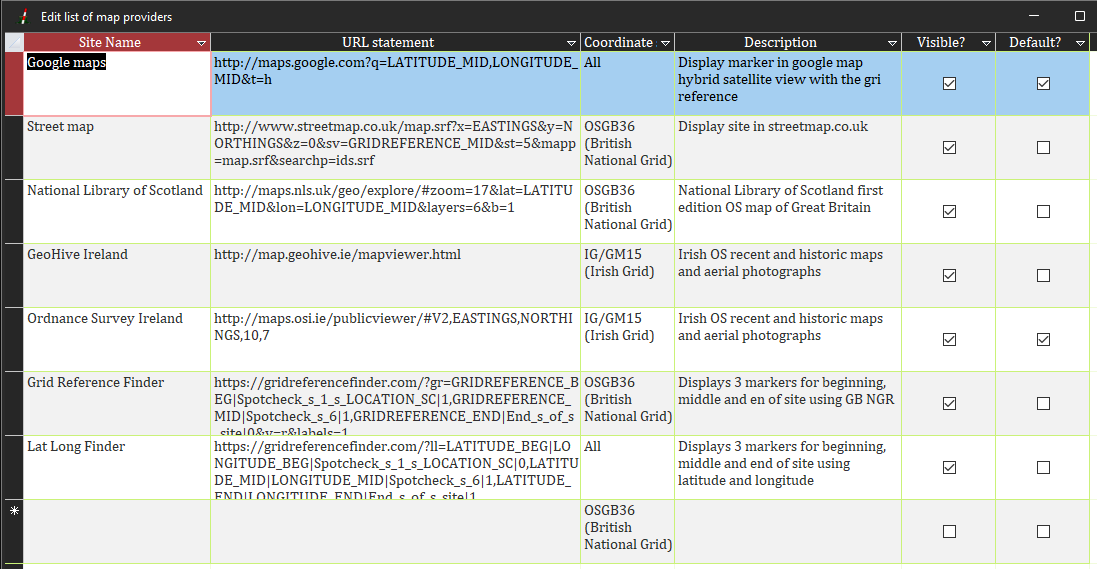Image resolution: width=1097 pixels, height=569 pixels.
Task: Click the National Library of Scotland URL cell
Action: 395,208
